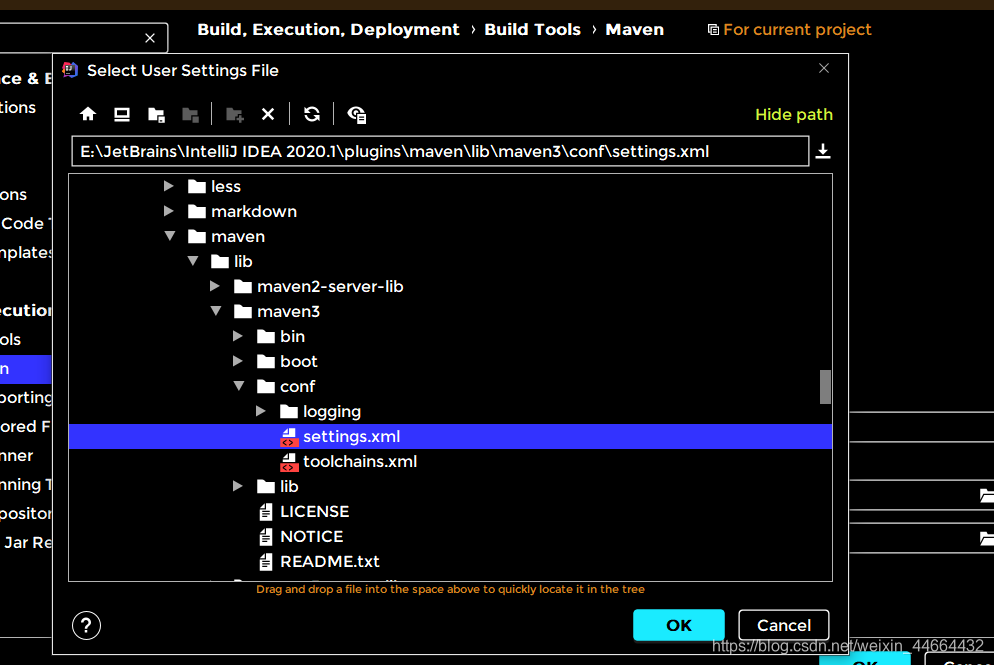Select the maven3 folder name
The width and height of the screenshot is (994, 665).
coord(288,312)
